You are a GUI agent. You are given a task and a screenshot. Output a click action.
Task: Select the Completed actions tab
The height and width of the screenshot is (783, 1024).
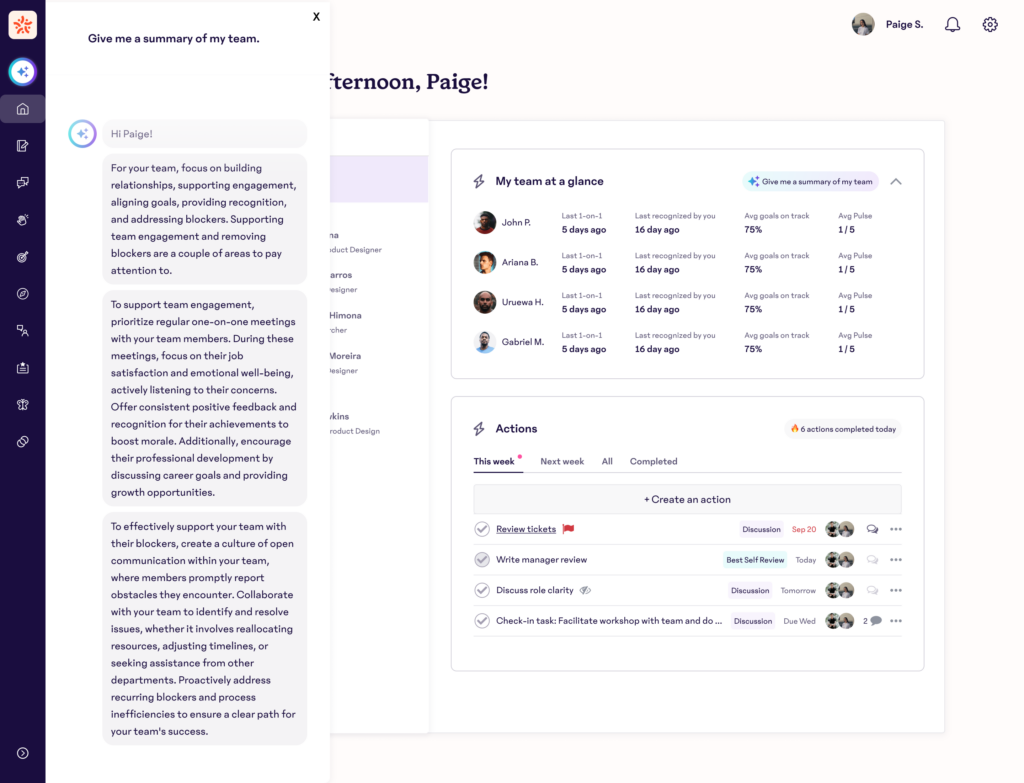point(653,462)
